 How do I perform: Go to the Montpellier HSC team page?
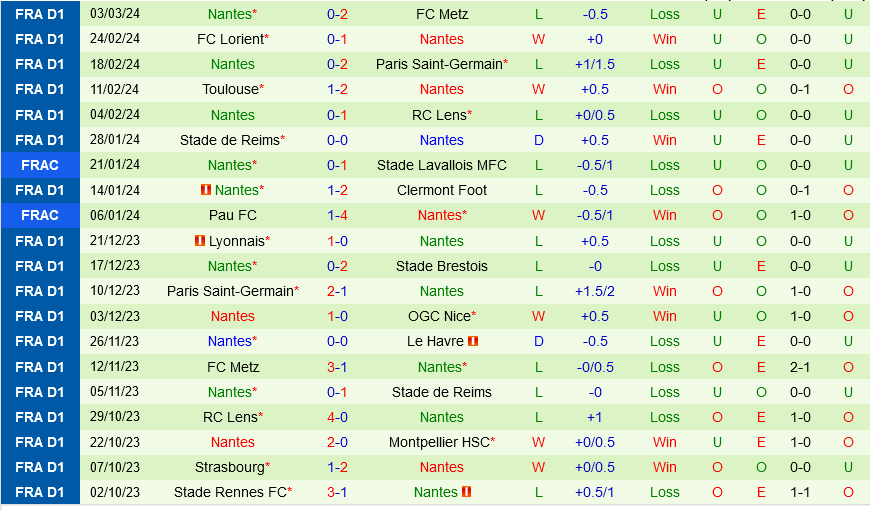pos(438,442)
